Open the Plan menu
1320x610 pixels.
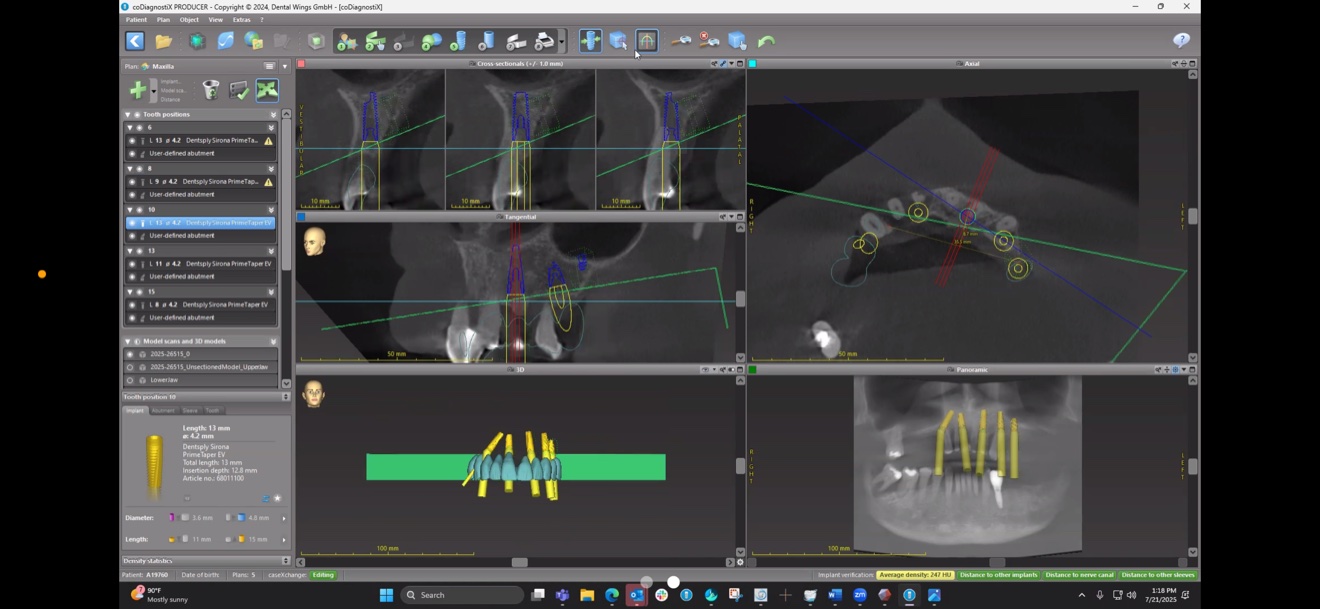pyautogui.click(x=163, y=20)
